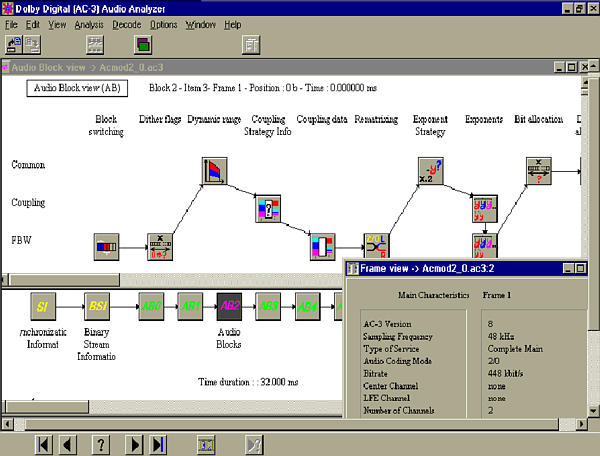Open the Analysis menu
This screenshot has height=456, width=600.
[89, 25]
